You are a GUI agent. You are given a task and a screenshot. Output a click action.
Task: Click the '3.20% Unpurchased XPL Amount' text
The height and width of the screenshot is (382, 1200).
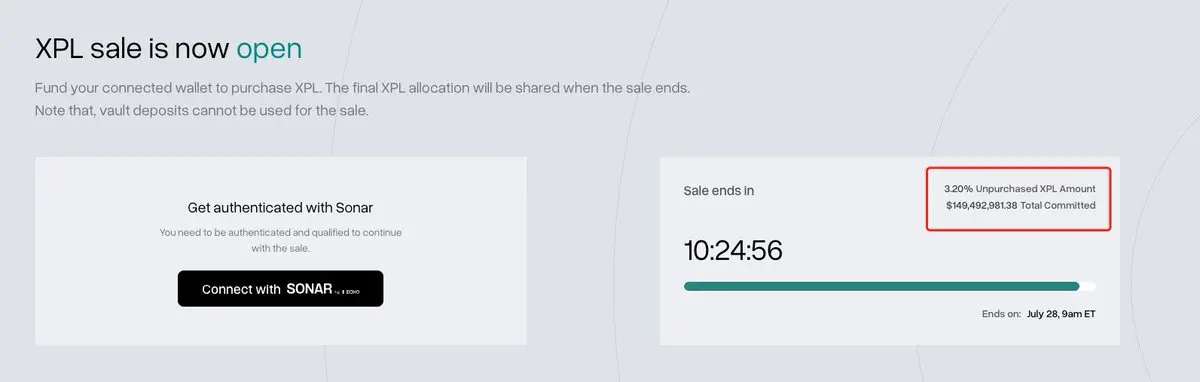(1020, 188)
